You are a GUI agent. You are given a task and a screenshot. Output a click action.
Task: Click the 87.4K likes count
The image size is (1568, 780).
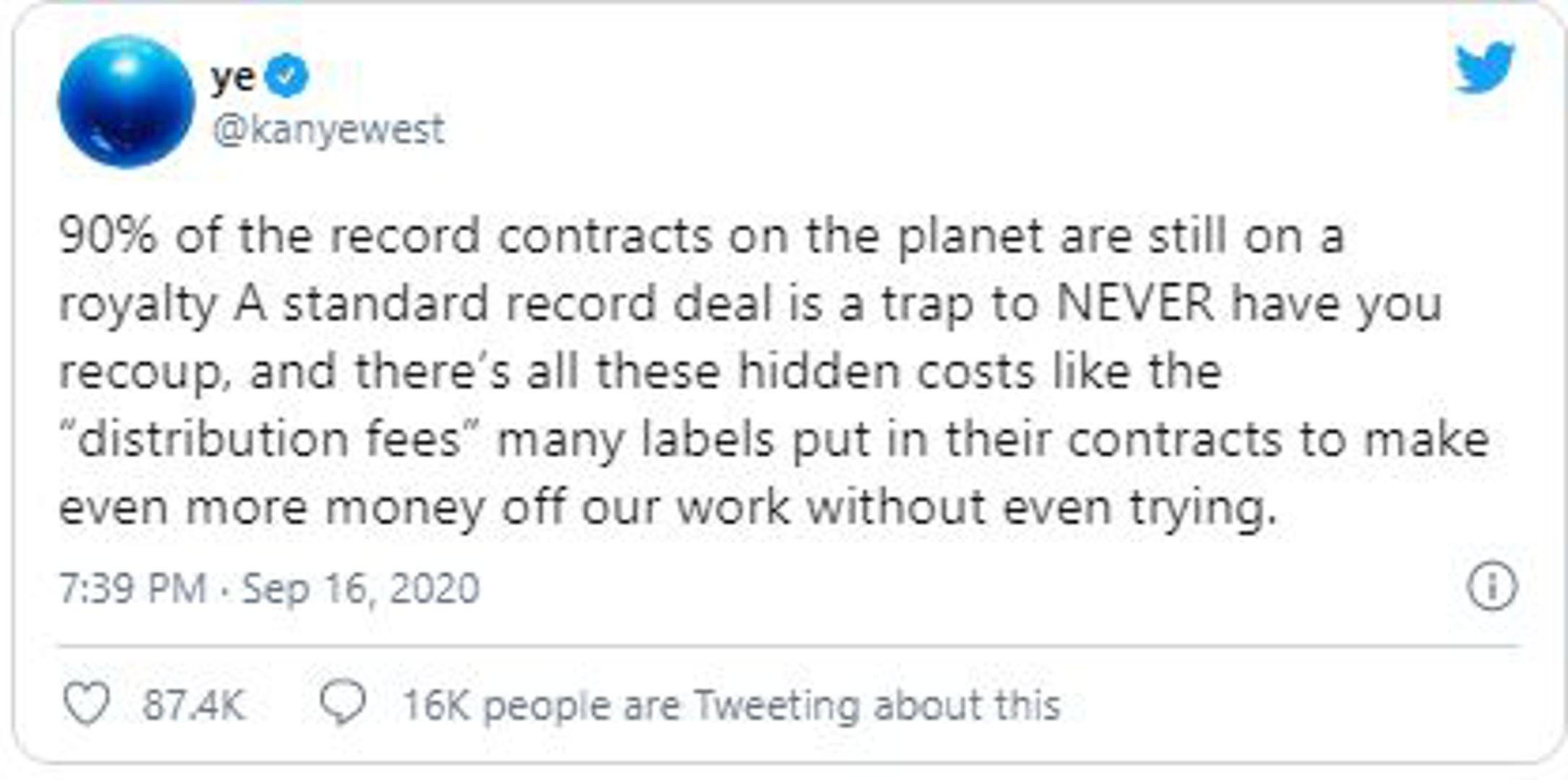click(194, 705)
